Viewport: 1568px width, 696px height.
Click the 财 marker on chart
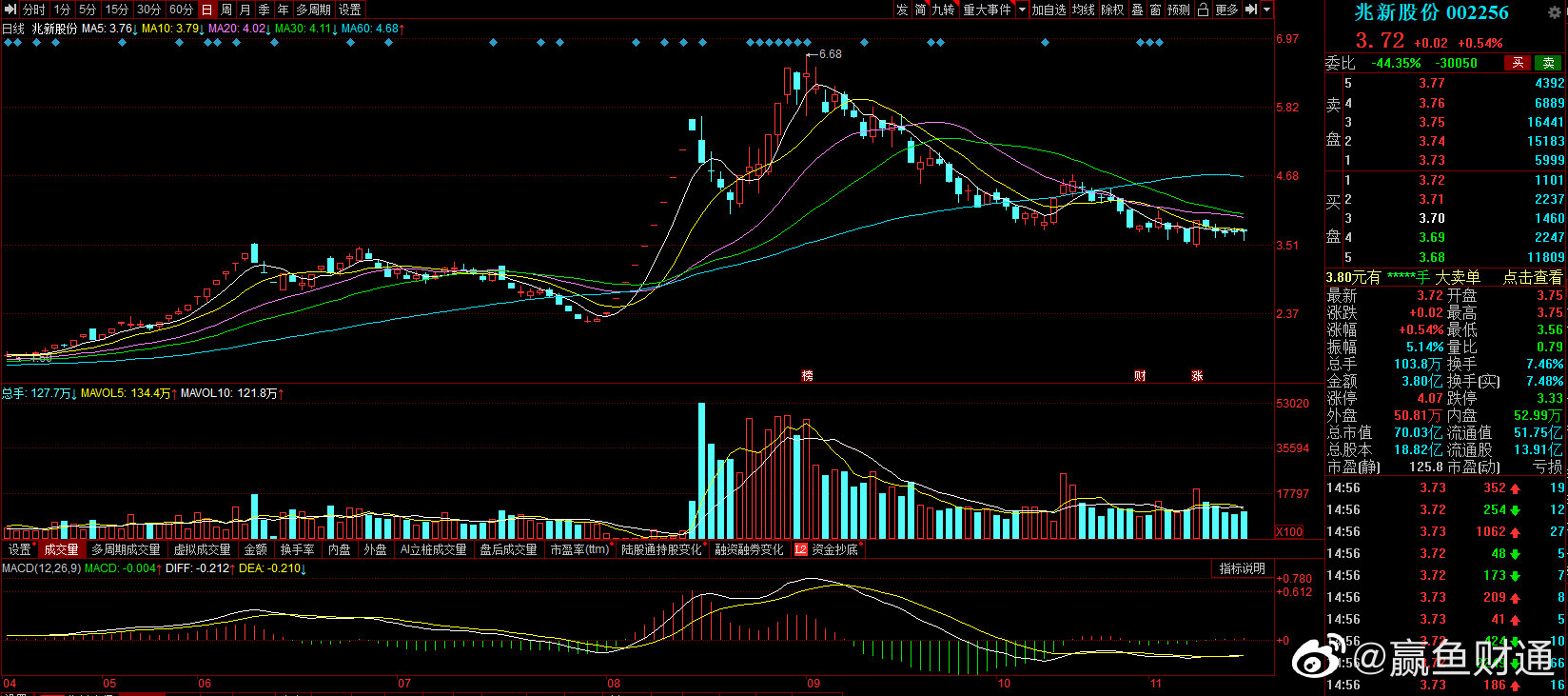tap(1140, 376)
